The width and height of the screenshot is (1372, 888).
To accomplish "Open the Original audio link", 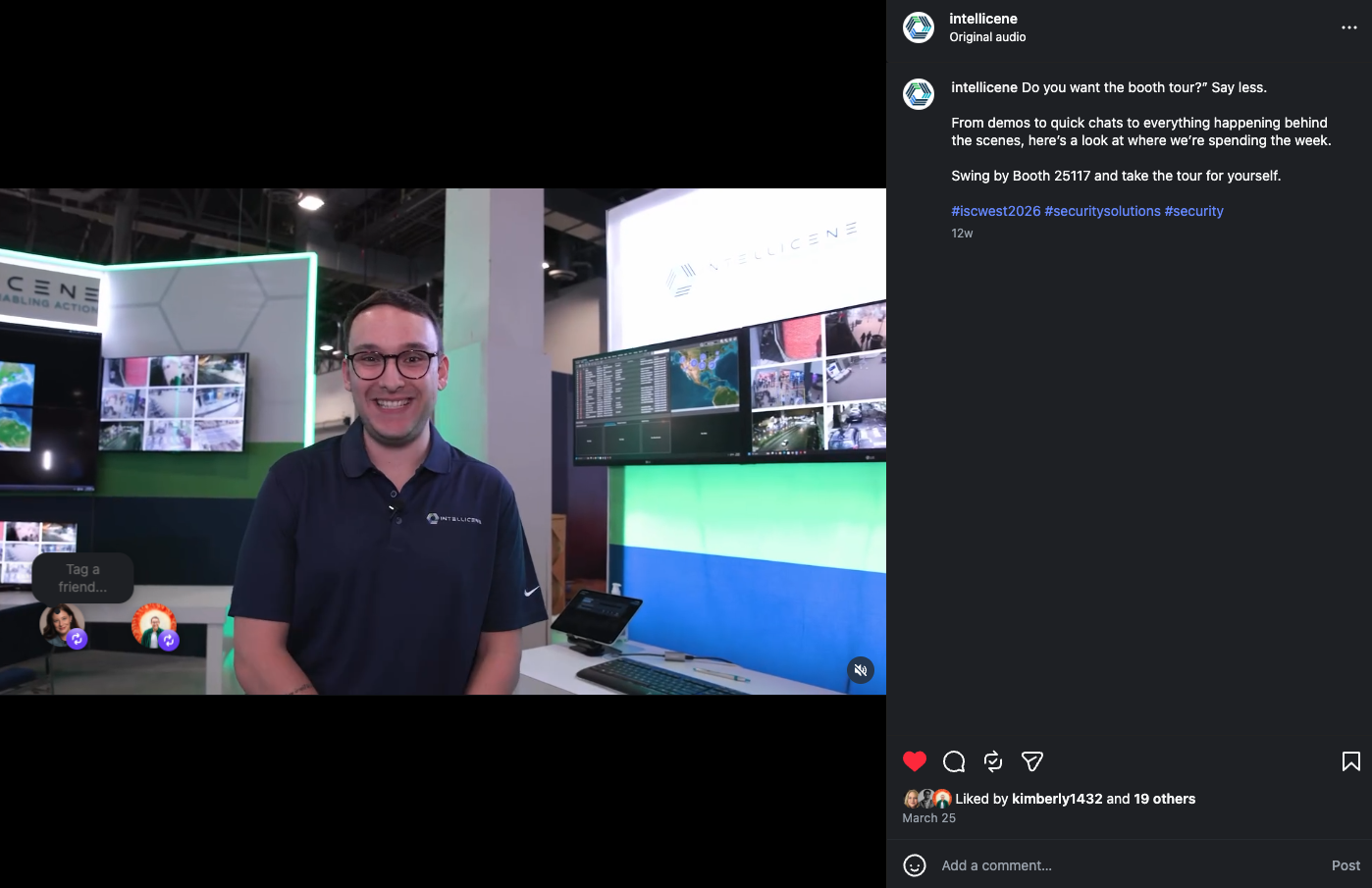I will click(987, 37).
